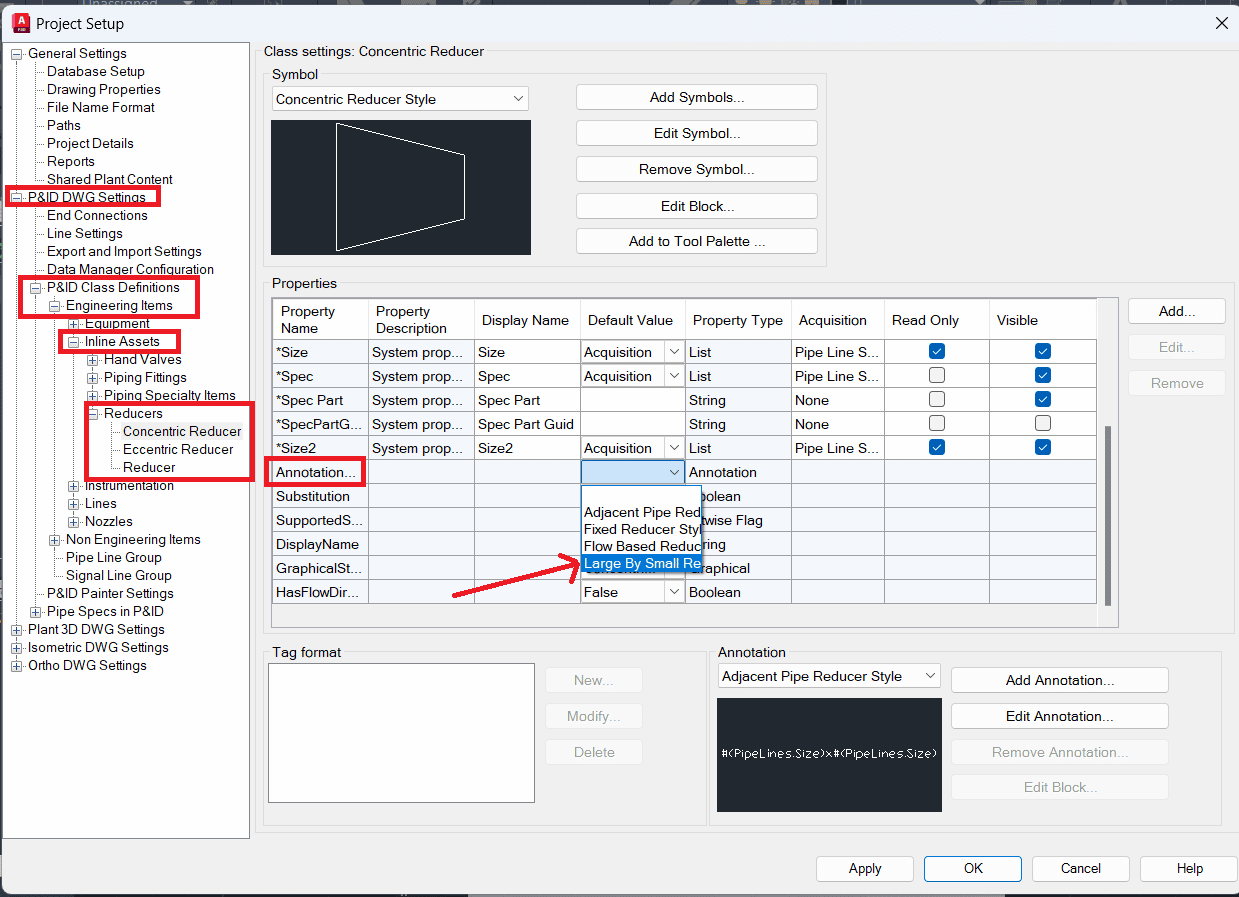Open the Adjacent Pipe Reducer Style annotation dropdown
1239x897 pixels.
829,676
